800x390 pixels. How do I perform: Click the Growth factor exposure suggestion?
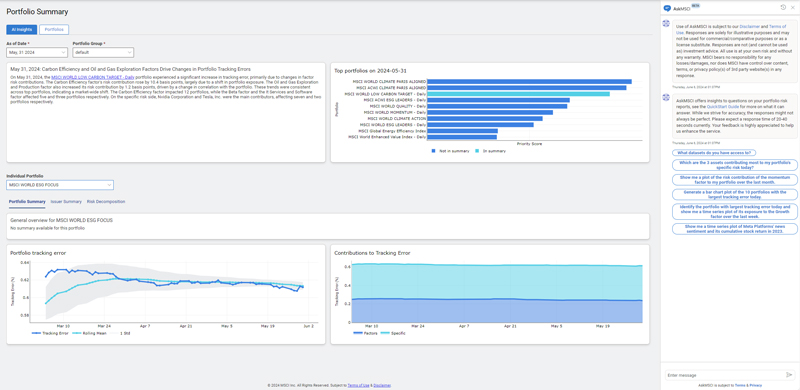coord(735,211)
